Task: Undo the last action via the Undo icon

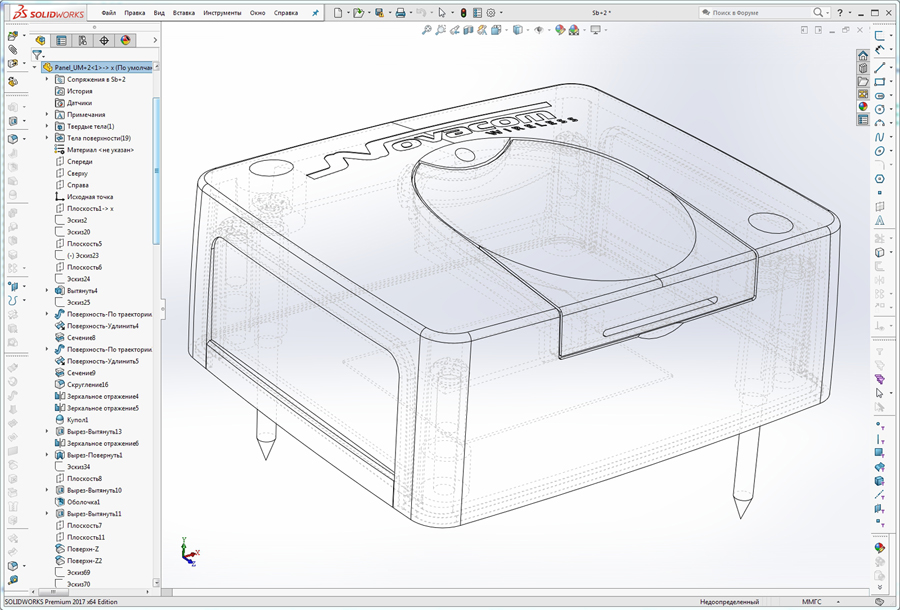Action: point(421,12)
